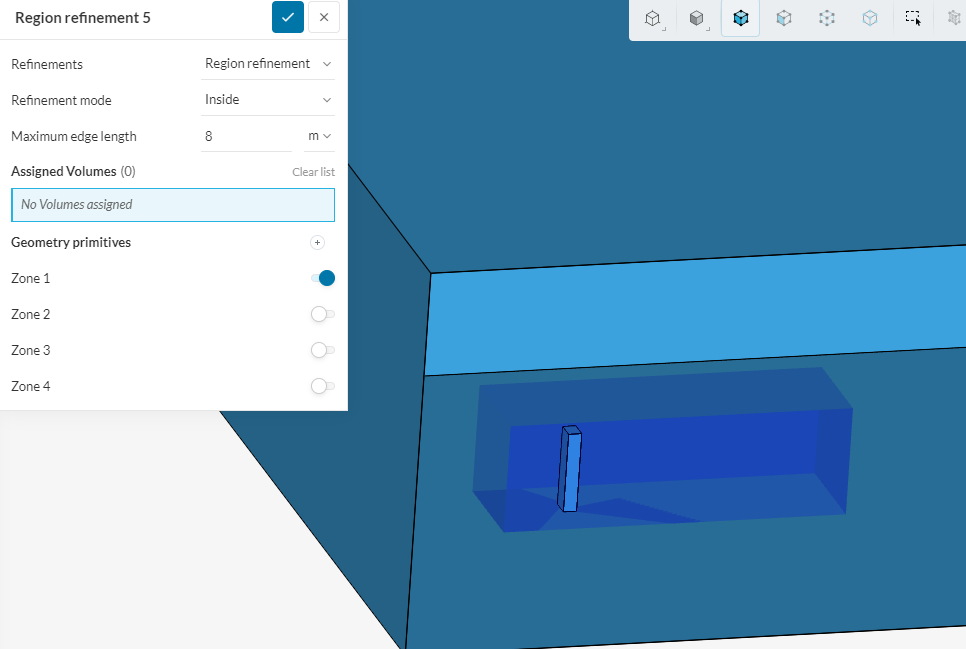Viewport: 966px width, 649px height.
Task: Enable the Zone 4 toggle
Action: pos(322,386)
